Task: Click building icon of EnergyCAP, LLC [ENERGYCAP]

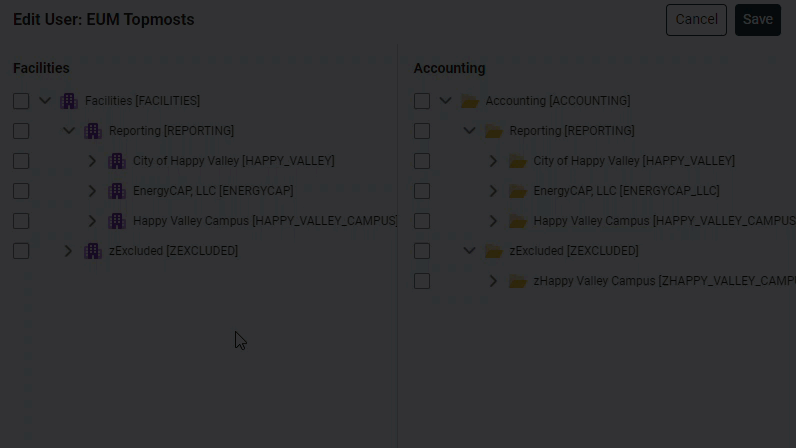Action: click(117, 191)
